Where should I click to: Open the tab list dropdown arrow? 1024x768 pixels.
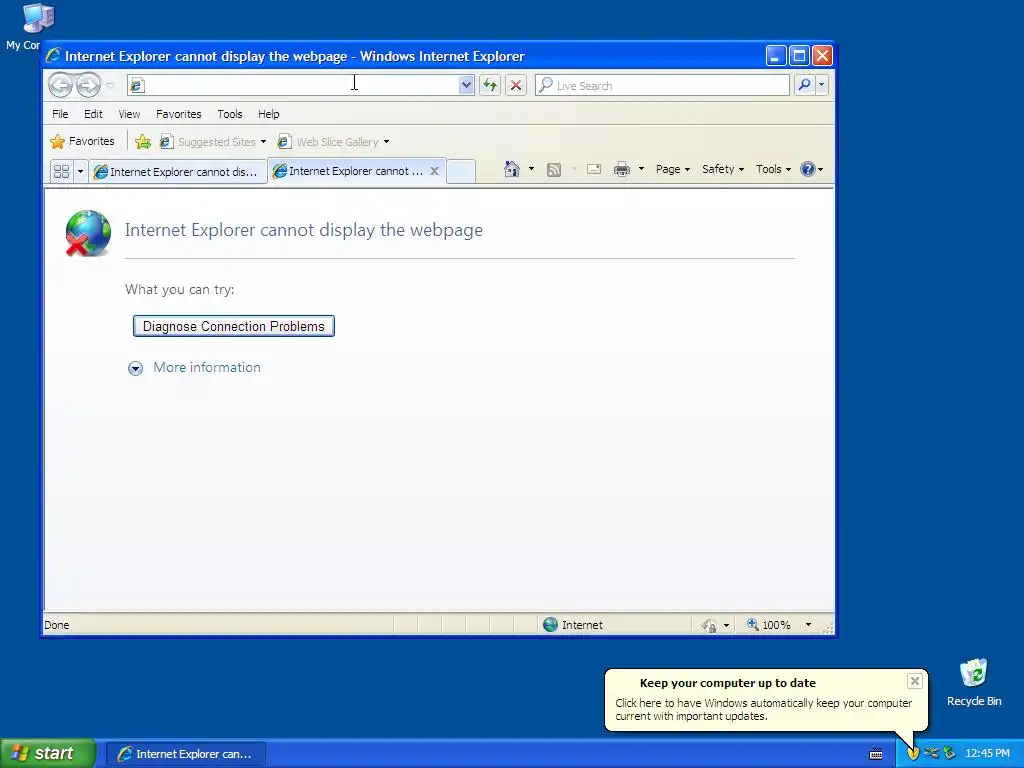[x=80, y=172]
